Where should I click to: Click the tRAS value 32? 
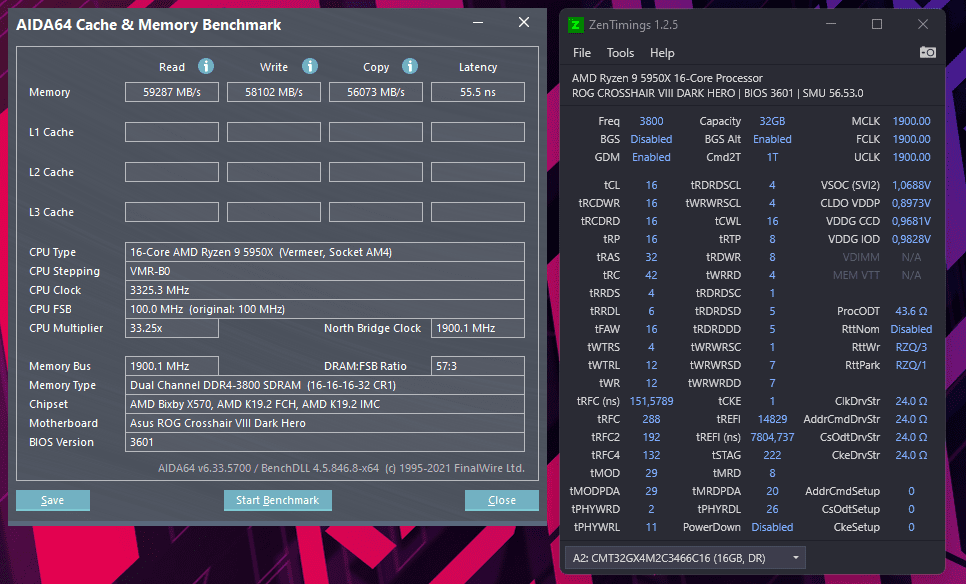(651, 257)
